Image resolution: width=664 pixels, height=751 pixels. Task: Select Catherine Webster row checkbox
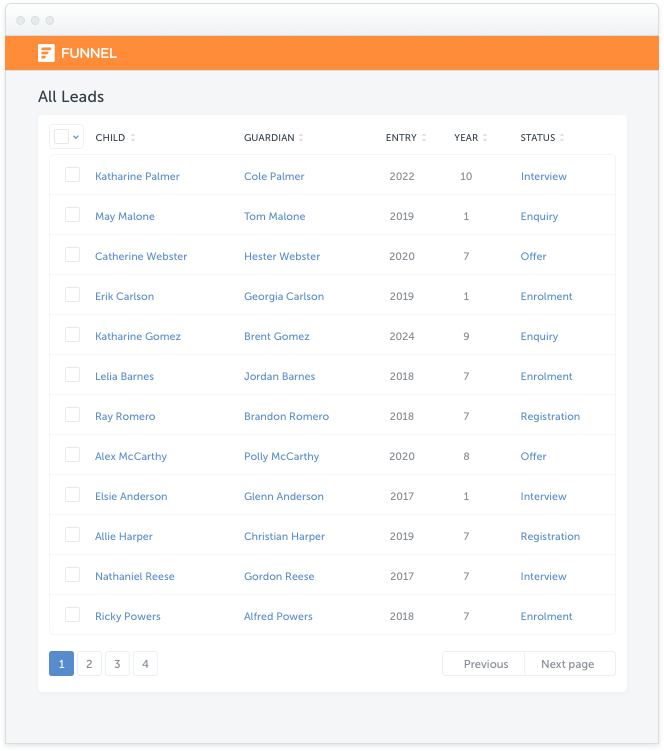coord(72,255)
